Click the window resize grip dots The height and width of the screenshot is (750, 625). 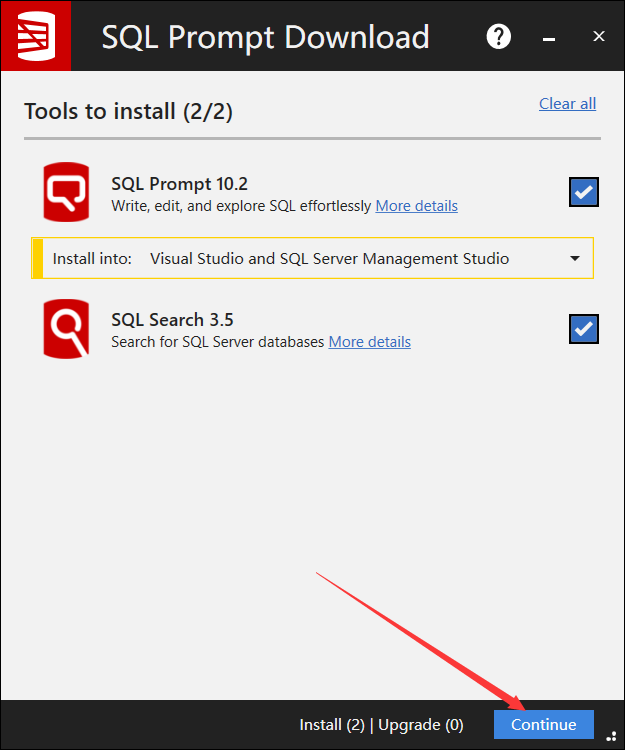612,736
